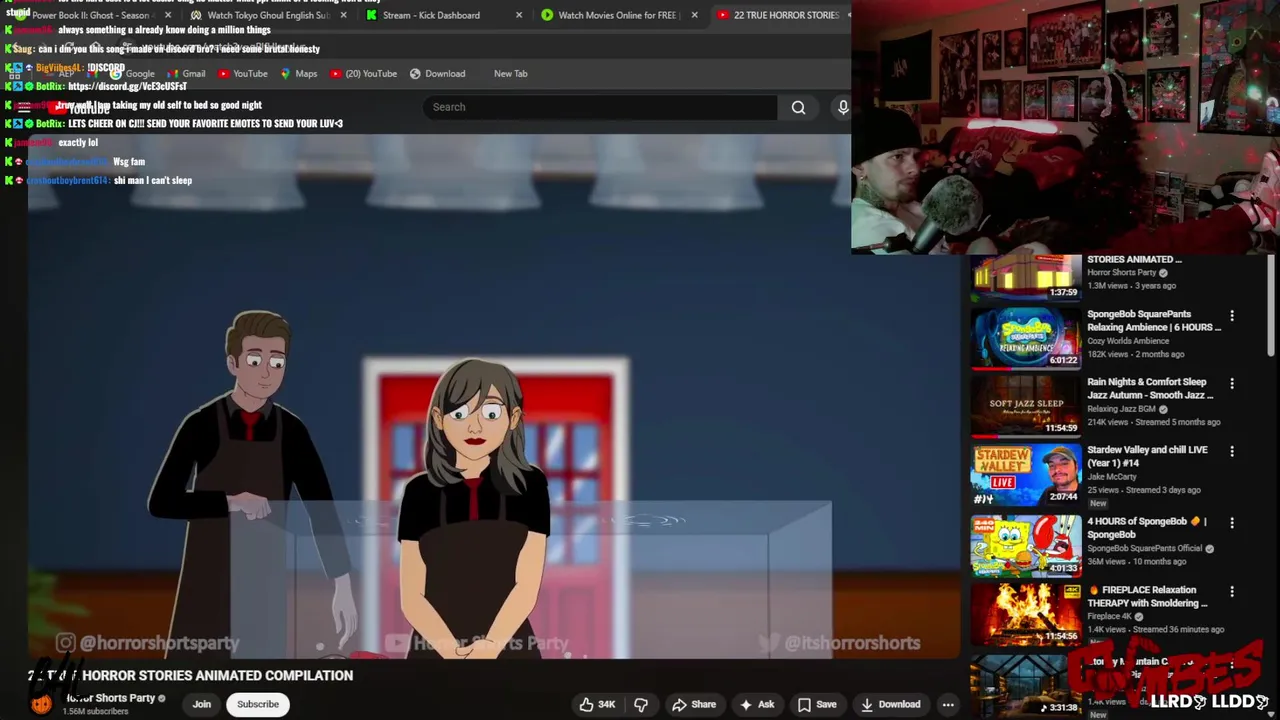Screen dimensions: 1280x720
Task: Click into the YouTube Search field
Action: pyautogui.click(x=600, y=107)
